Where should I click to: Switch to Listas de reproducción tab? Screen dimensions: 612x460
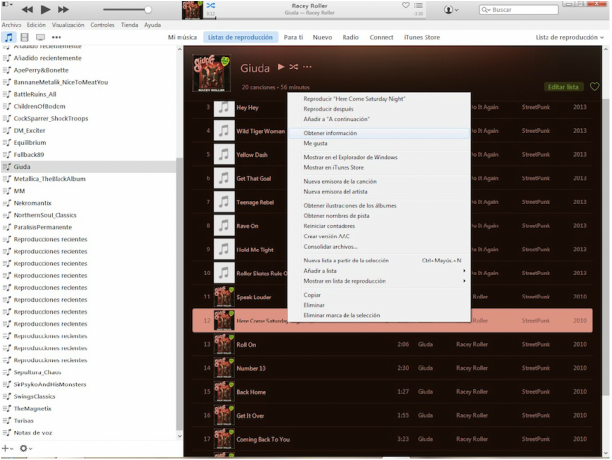(240, 37)
